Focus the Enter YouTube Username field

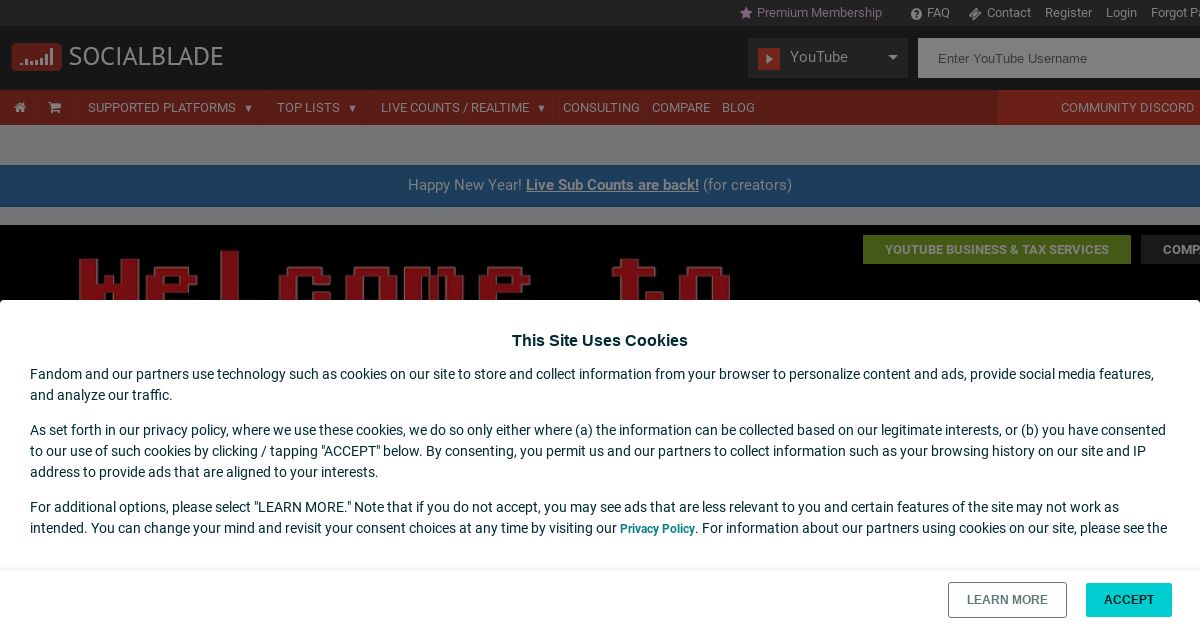pyautogui.click(x=1059, y=58)
